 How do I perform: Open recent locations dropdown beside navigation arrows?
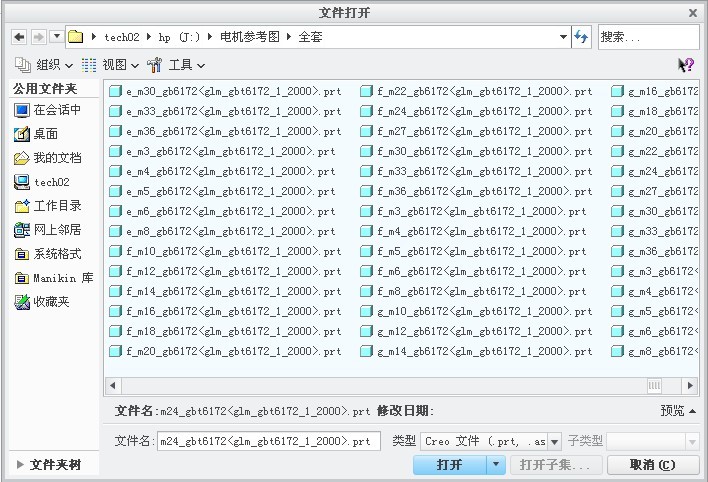(56, 36)
